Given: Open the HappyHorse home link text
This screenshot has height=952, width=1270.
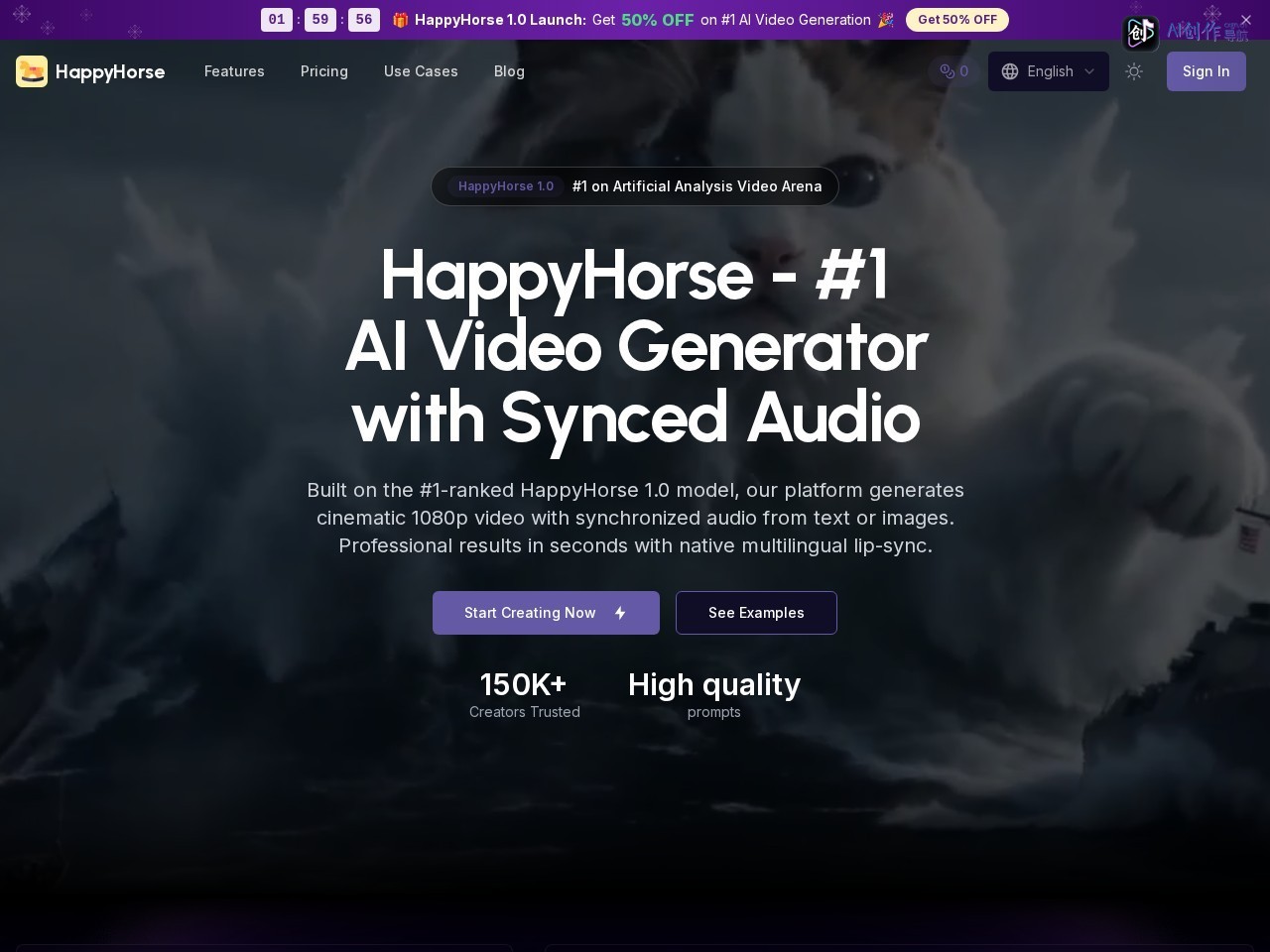Looking at the screenshot, I should [x=110, y=71].
